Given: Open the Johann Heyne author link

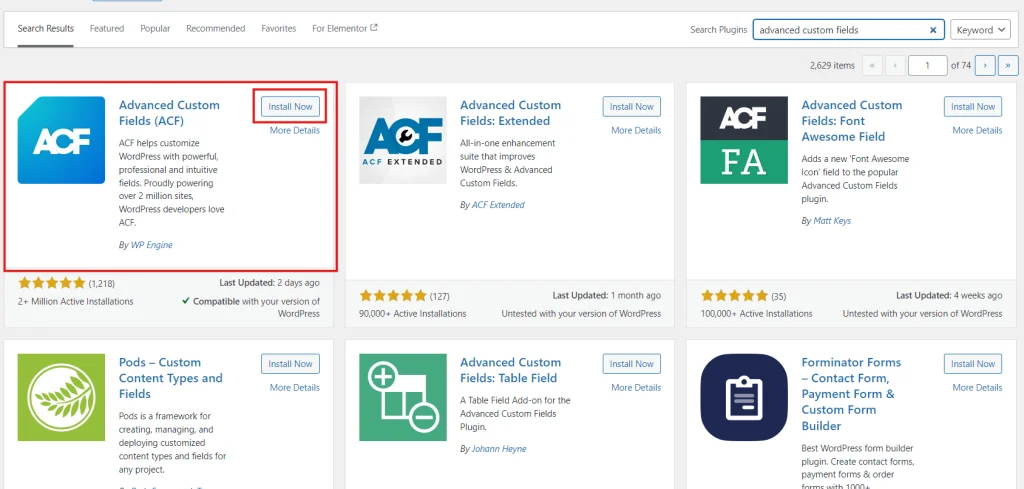Looking at the screenshot, I should [x=499, y=449].
